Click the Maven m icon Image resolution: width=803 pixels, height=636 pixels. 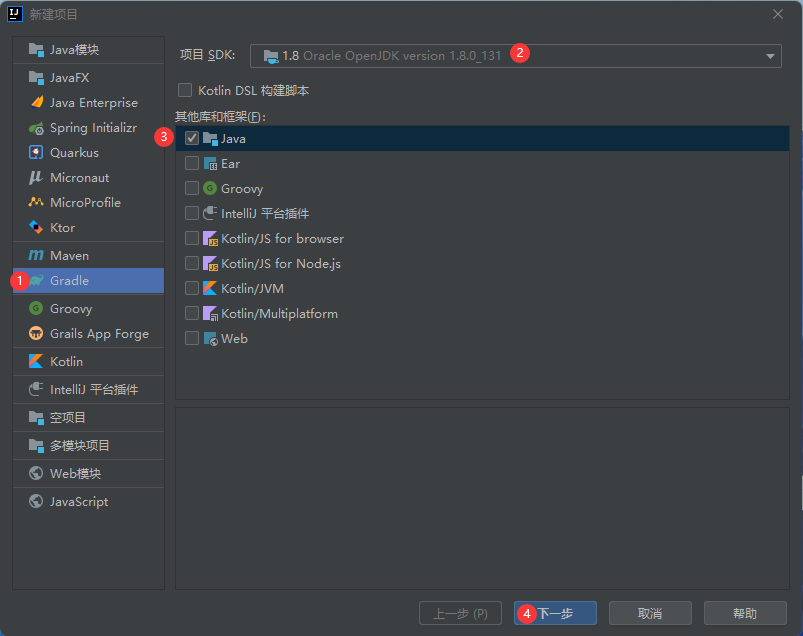point(36,256)
